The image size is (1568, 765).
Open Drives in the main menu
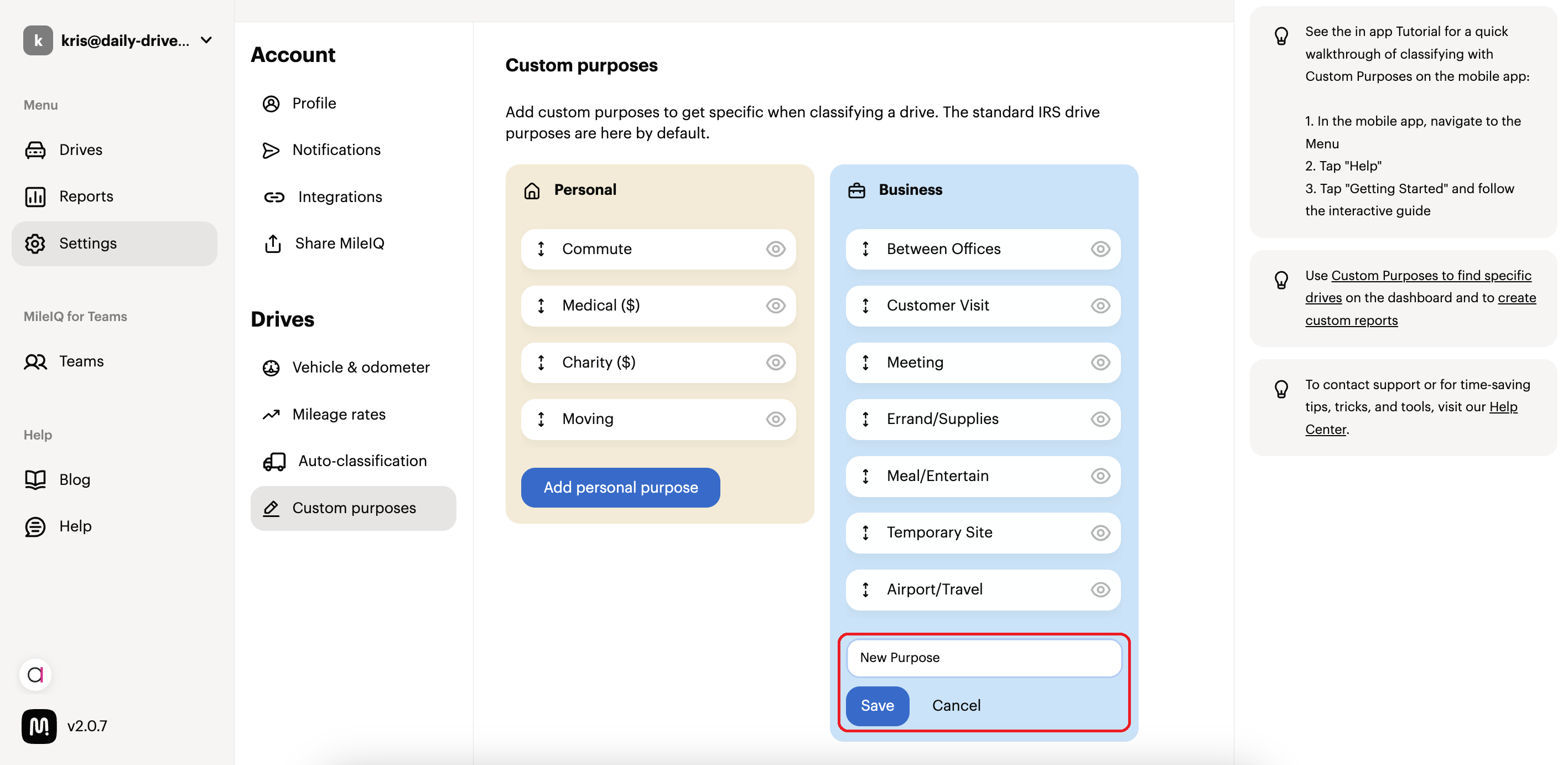pyautogui.click(x=115, y=150)
